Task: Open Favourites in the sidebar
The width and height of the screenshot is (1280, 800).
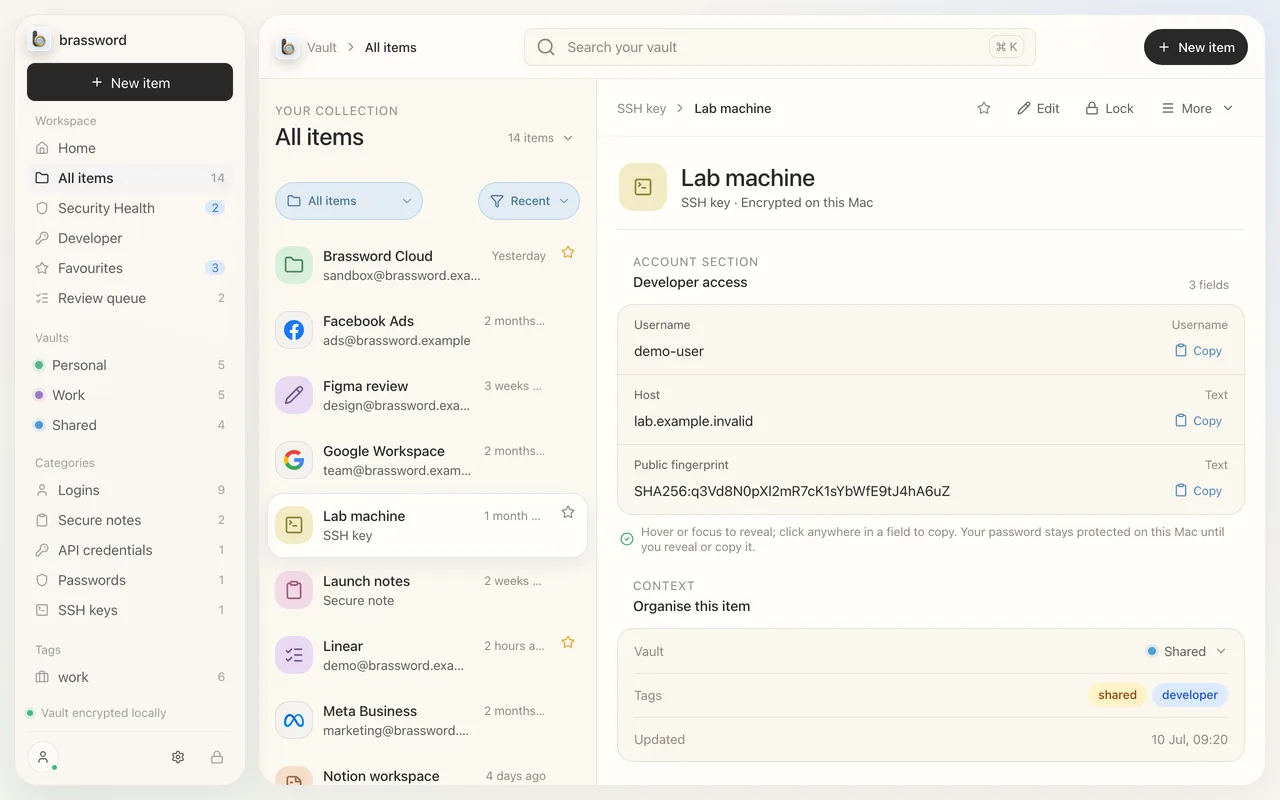Action: [x=130, y=268]
